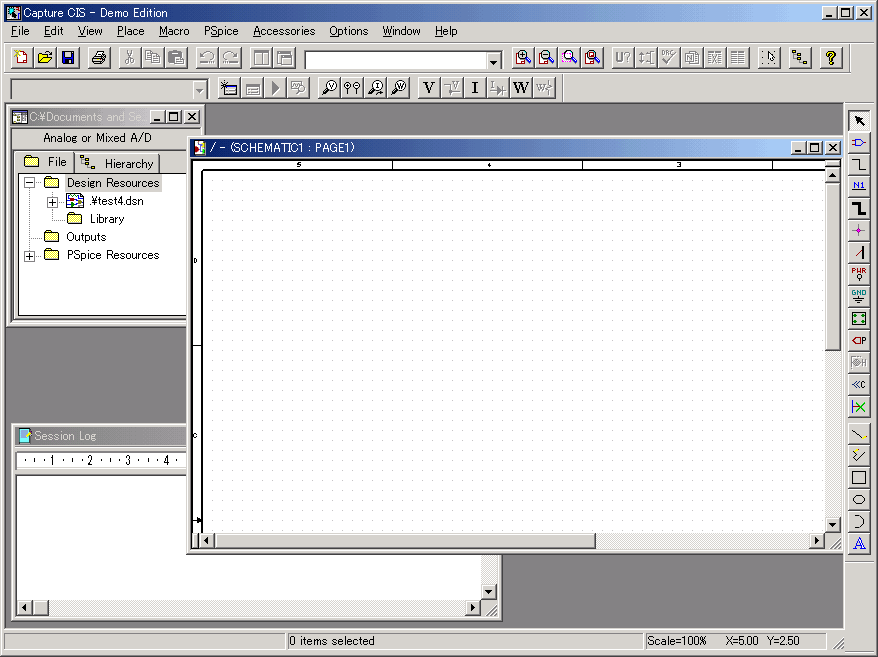The width and height of the screenshot is (878, 657).
Task: Select the Outputs folder in project tree
Action: [86, 237]
